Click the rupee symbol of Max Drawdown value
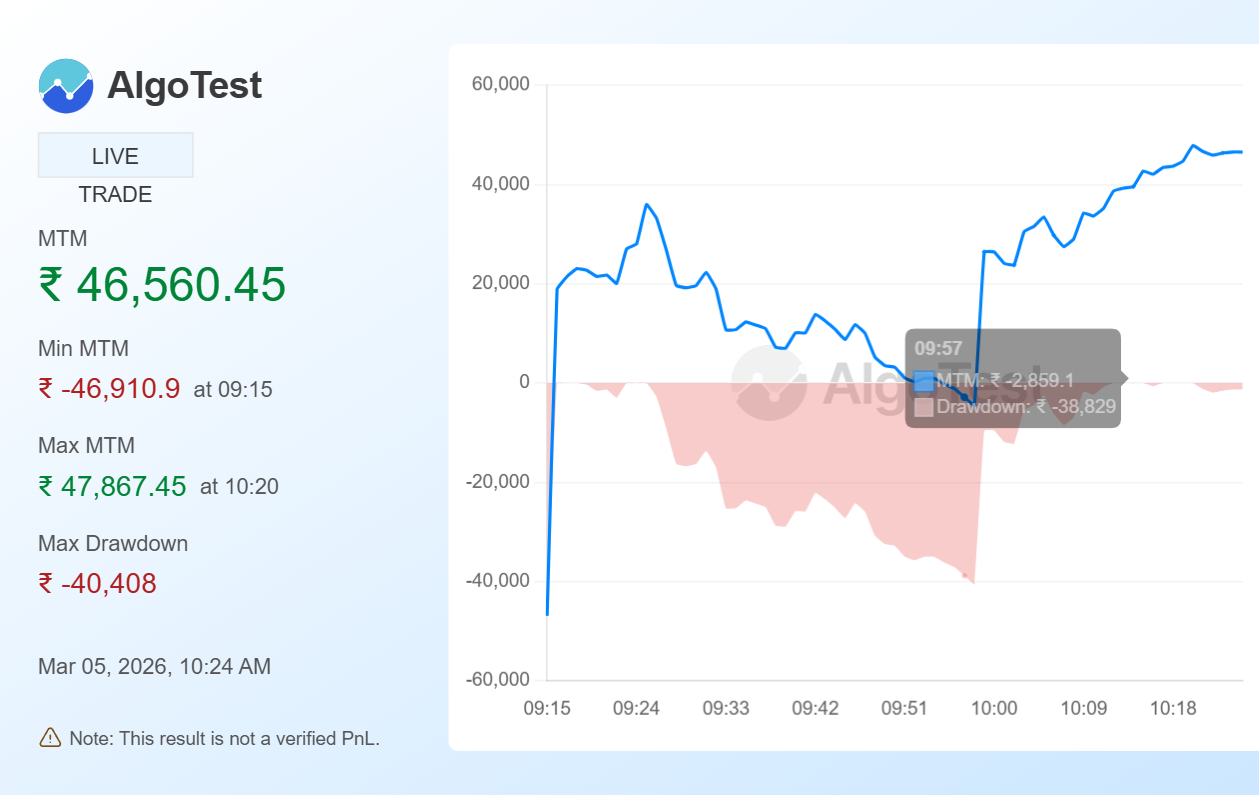 pos(49,582)
